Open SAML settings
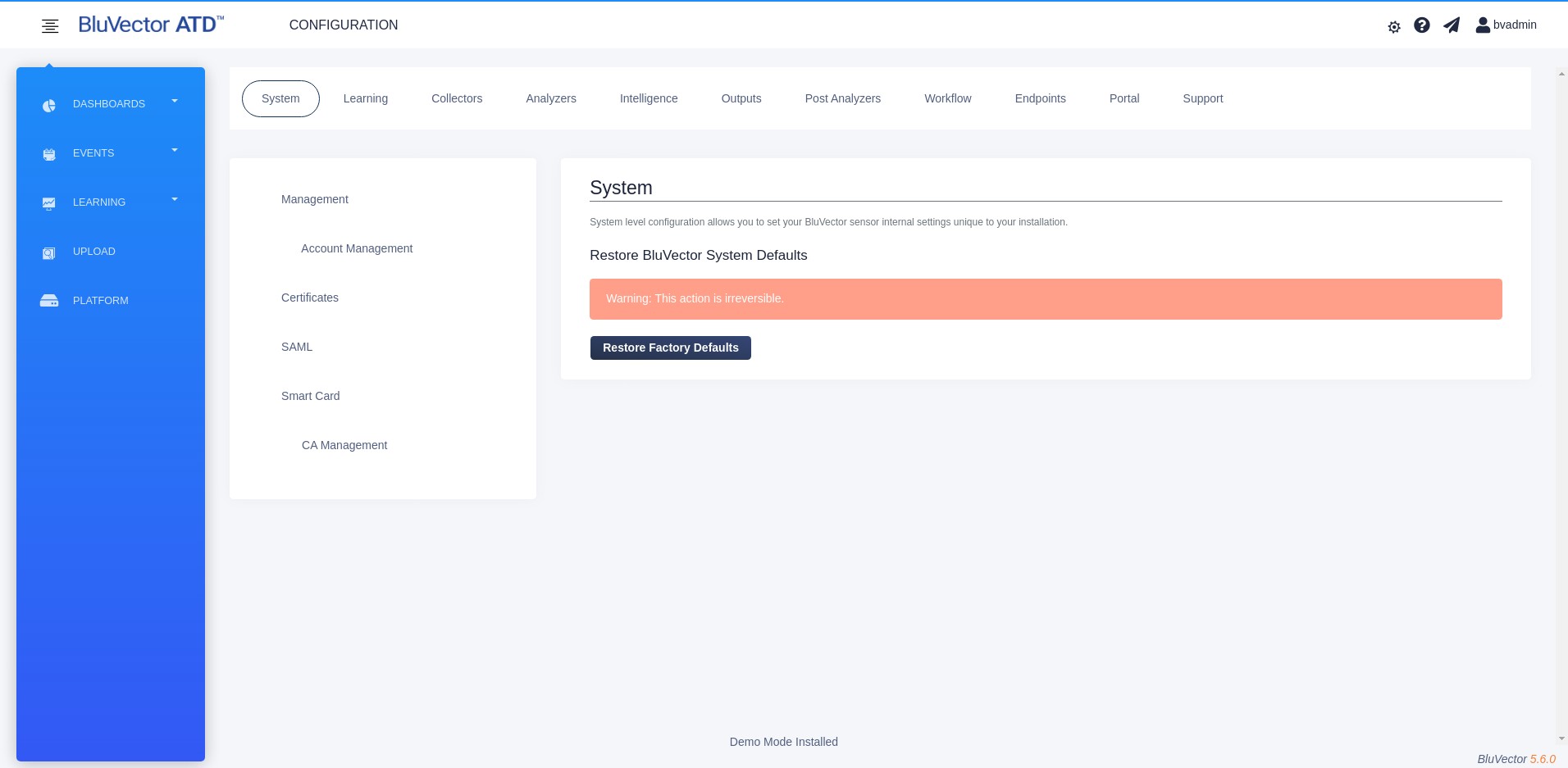This screenshot has height=768, width=1568. tap(297, 347)
